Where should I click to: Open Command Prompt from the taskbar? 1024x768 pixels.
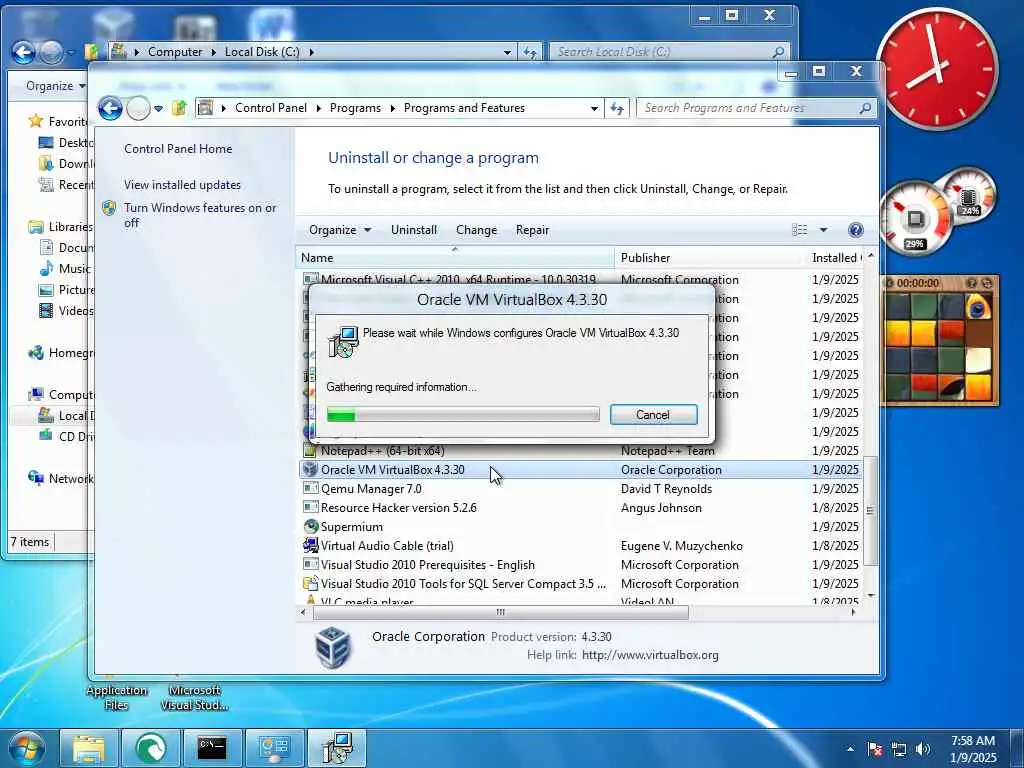point(212,748)
